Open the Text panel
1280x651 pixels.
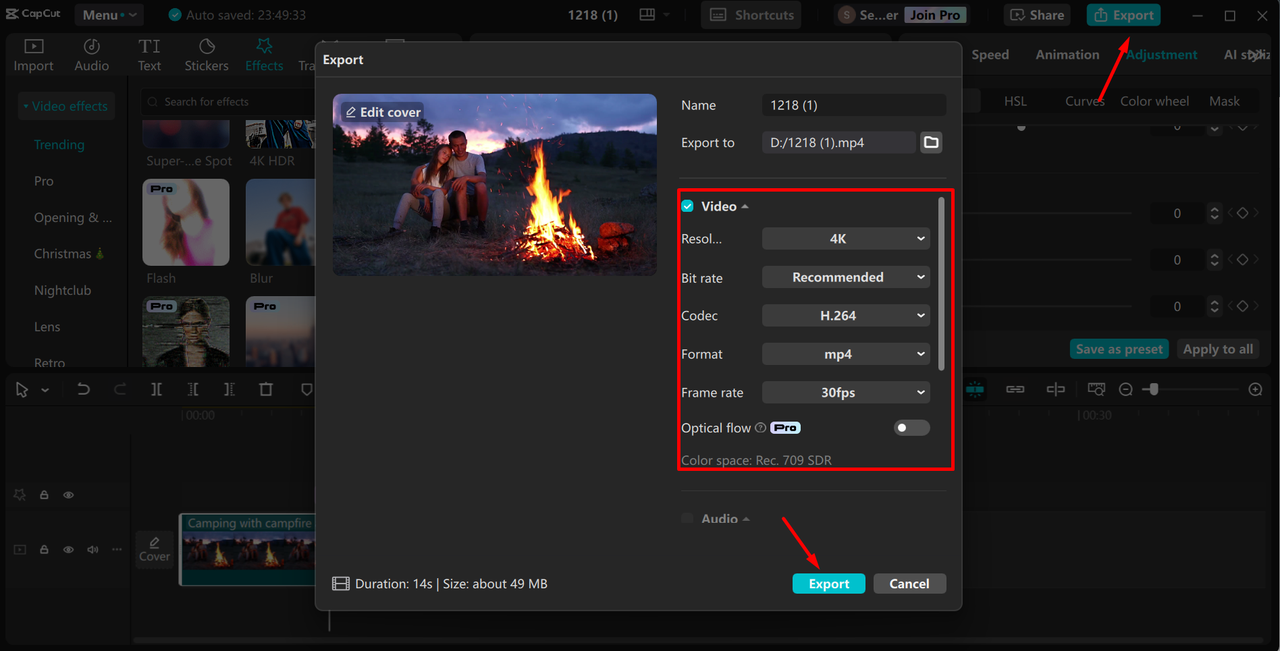149,55
